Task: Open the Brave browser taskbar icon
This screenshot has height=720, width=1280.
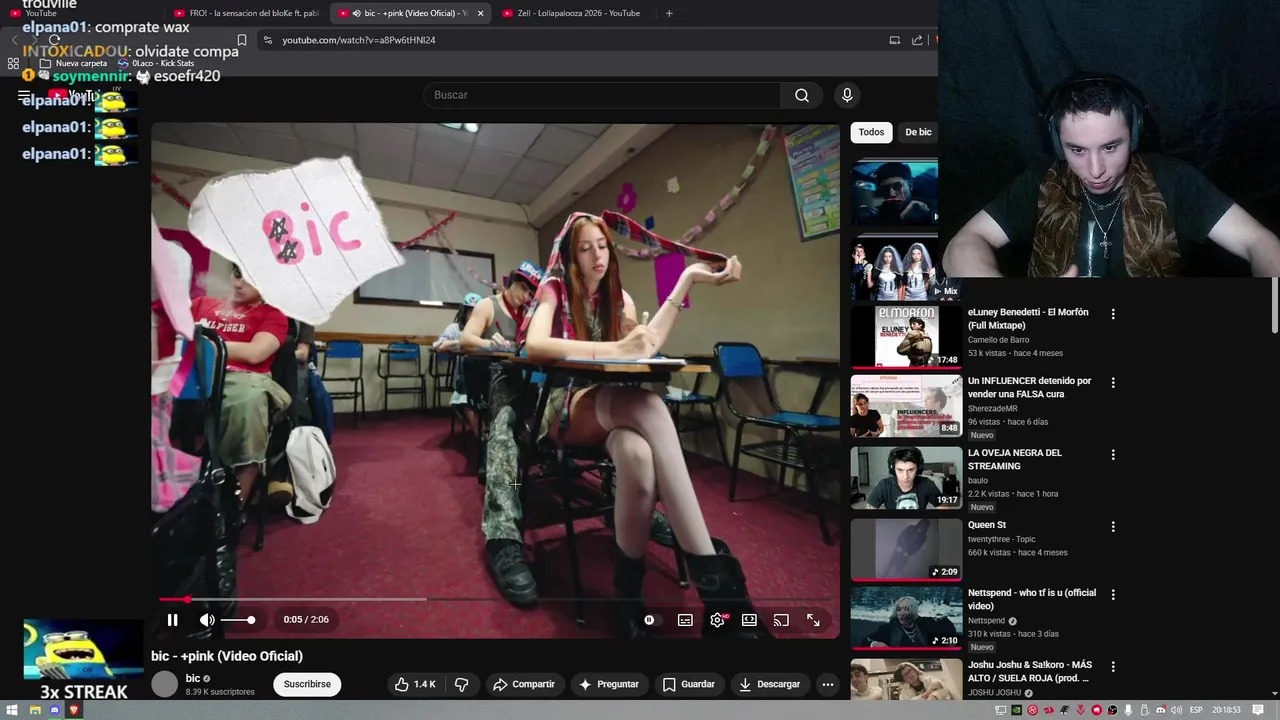Action: (74, 710)
